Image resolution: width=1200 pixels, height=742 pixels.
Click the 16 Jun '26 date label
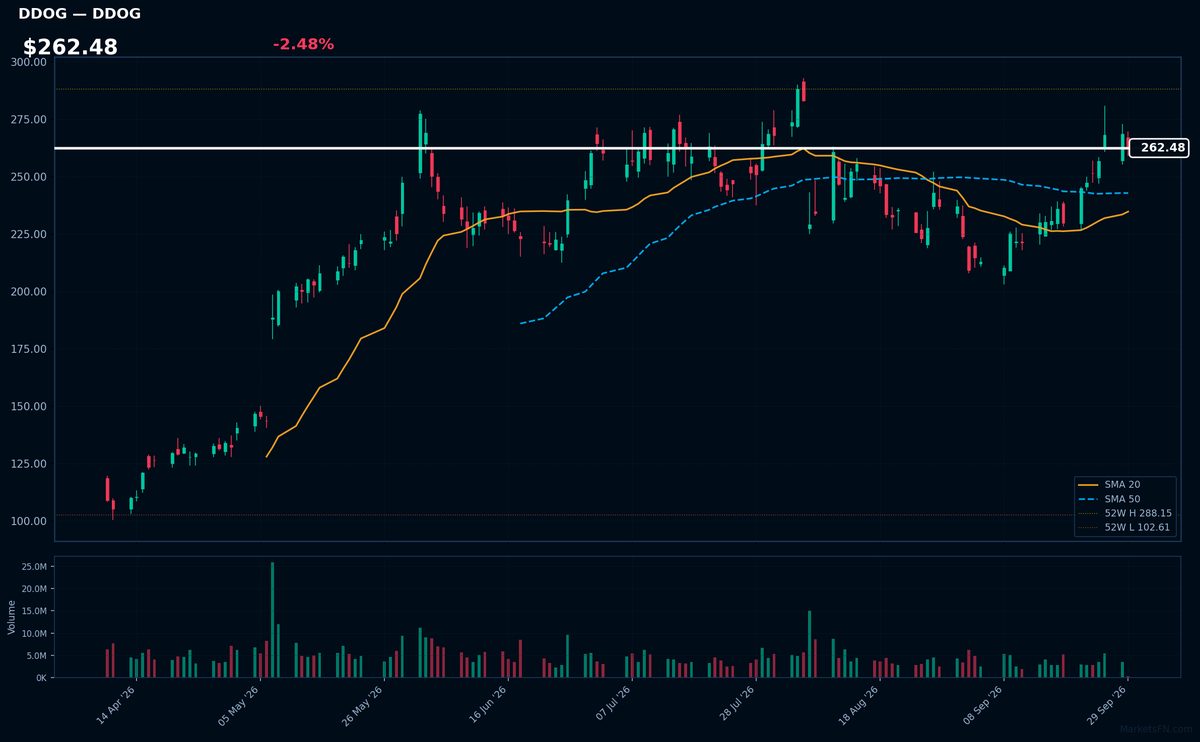488,704
